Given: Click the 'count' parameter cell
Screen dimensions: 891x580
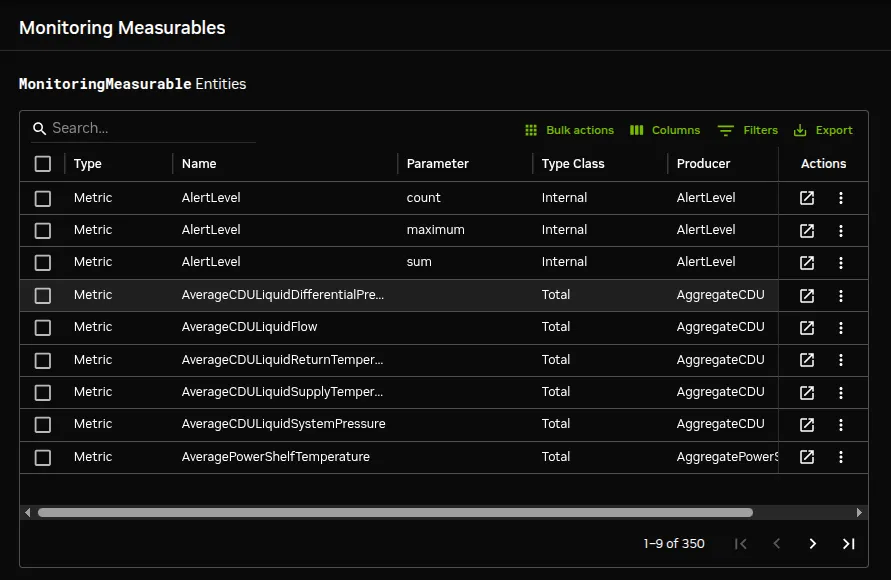Looking at the screenshot, I should [x=423, y=198].
